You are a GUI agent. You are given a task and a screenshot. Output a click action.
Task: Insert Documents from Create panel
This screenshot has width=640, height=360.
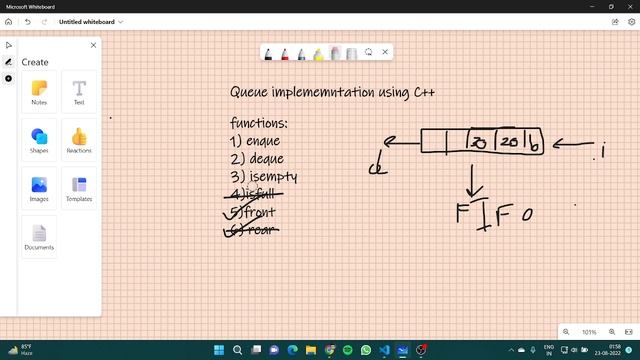coord(39,237)
